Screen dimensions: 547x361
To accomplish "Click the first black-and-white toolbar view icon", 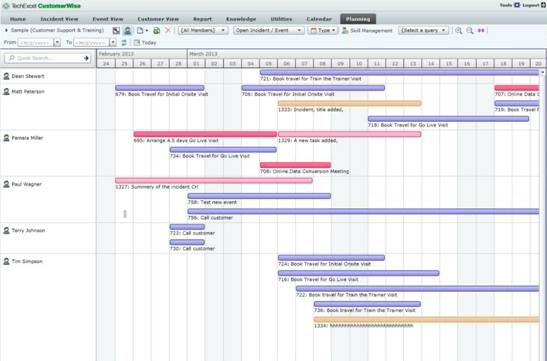I will click(116, 31).
